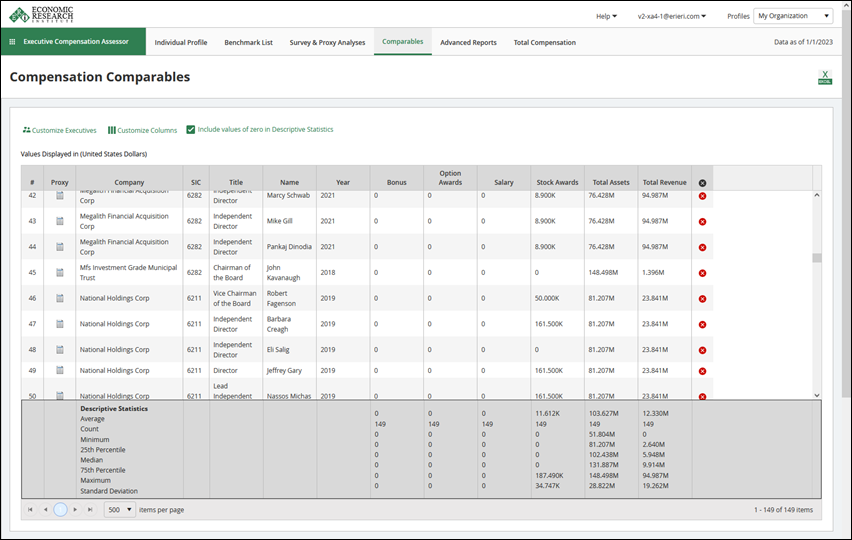Click the 148.498M total assets cell in row 45
Viewport: 852px width, 540px height.
pyautogui.click(x=611, y=273)
